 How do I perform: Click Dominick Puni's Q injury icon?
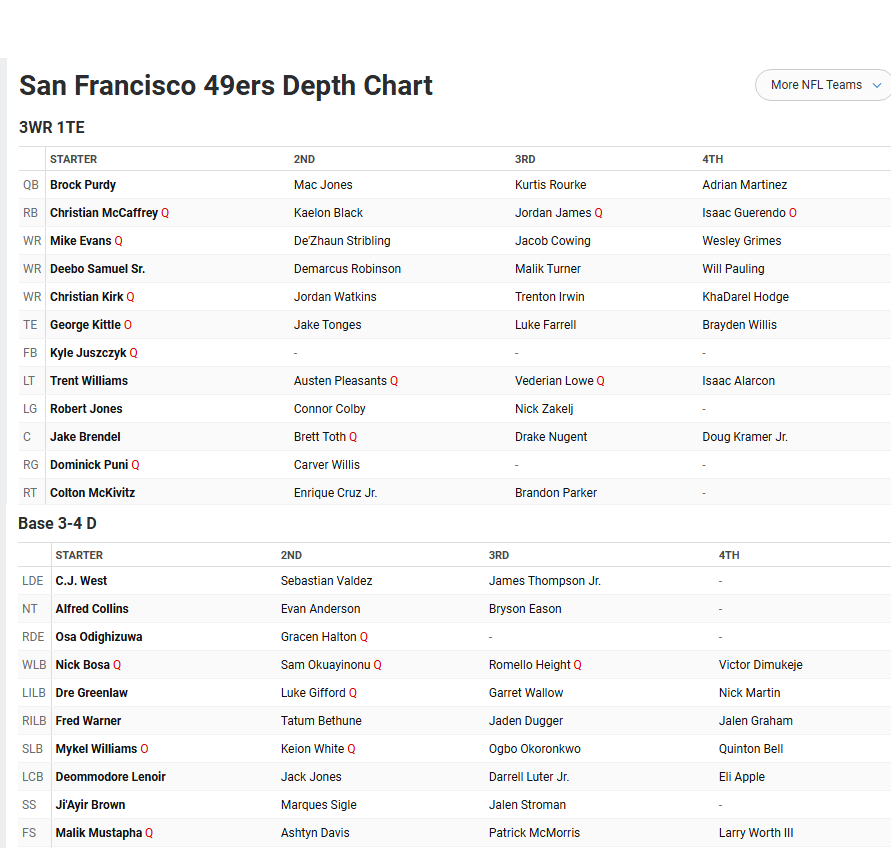click(135, 465)
